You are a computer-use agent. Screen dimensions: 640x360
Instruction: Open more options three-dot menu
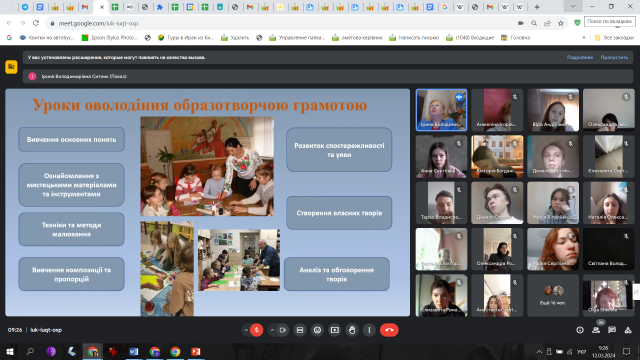click(369, 330)
